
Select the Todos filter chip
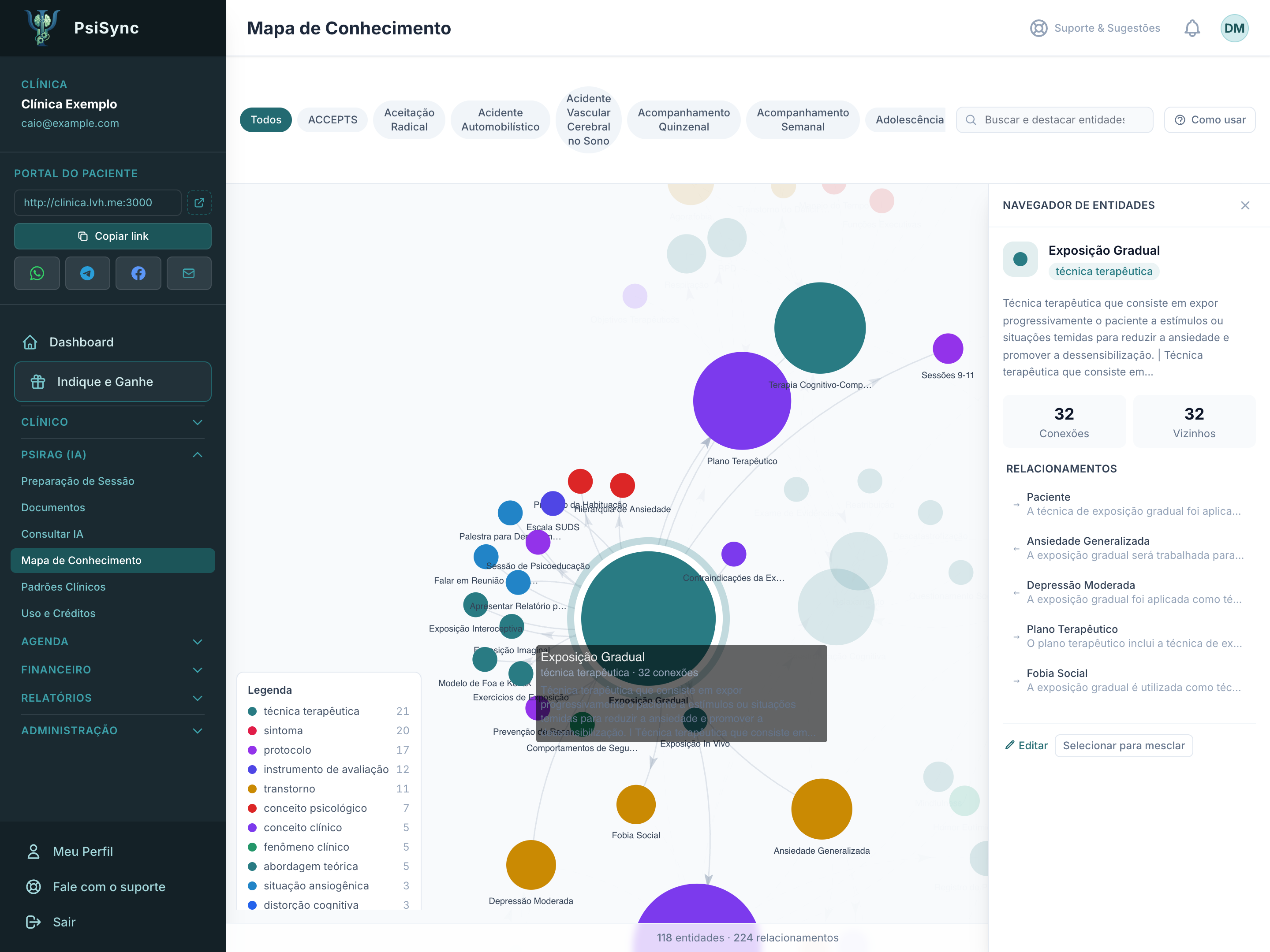click(x=266, y=120)
